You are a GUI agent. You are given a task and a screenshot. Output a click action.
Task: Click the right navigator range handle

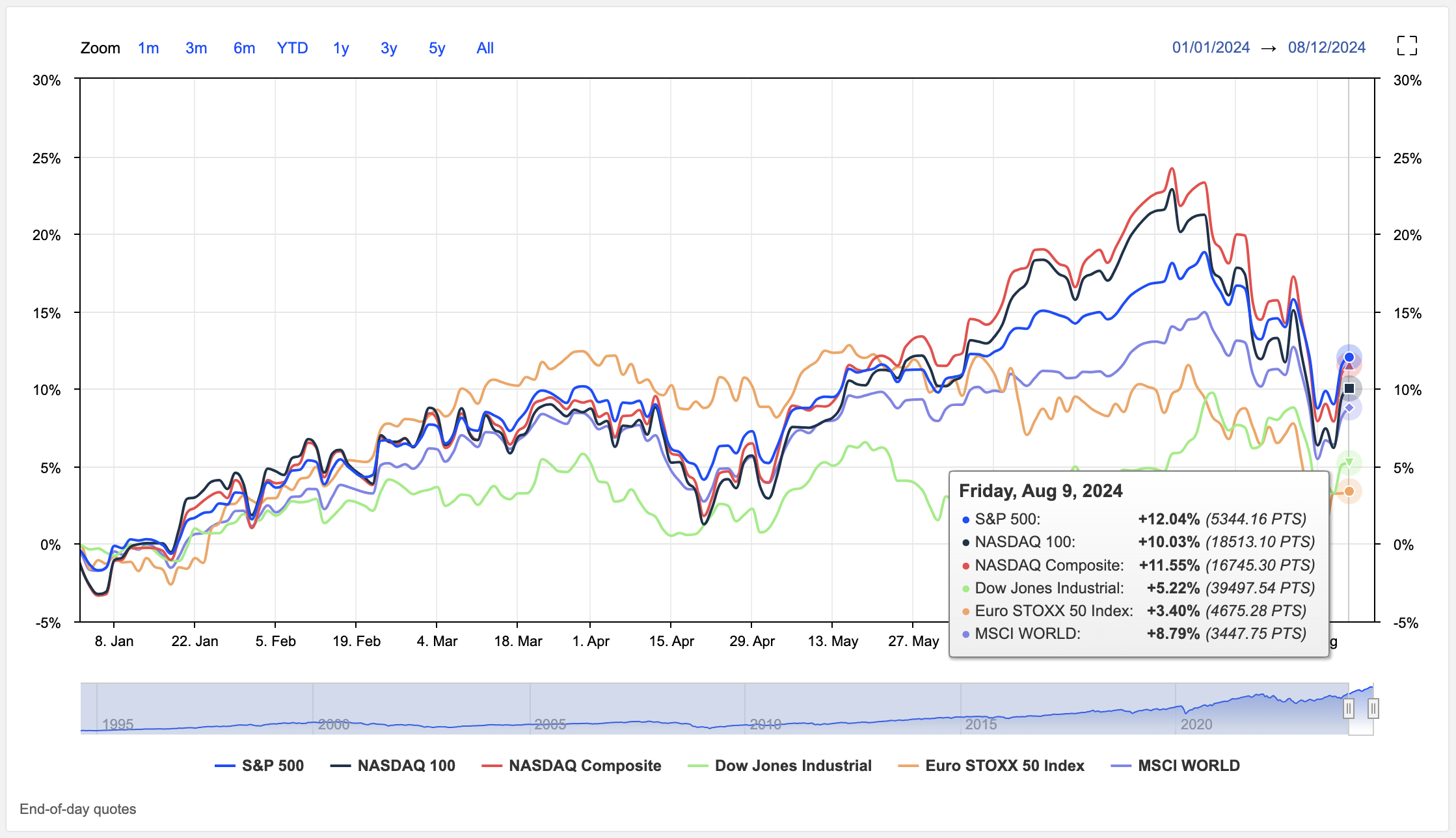(1373, 708)
